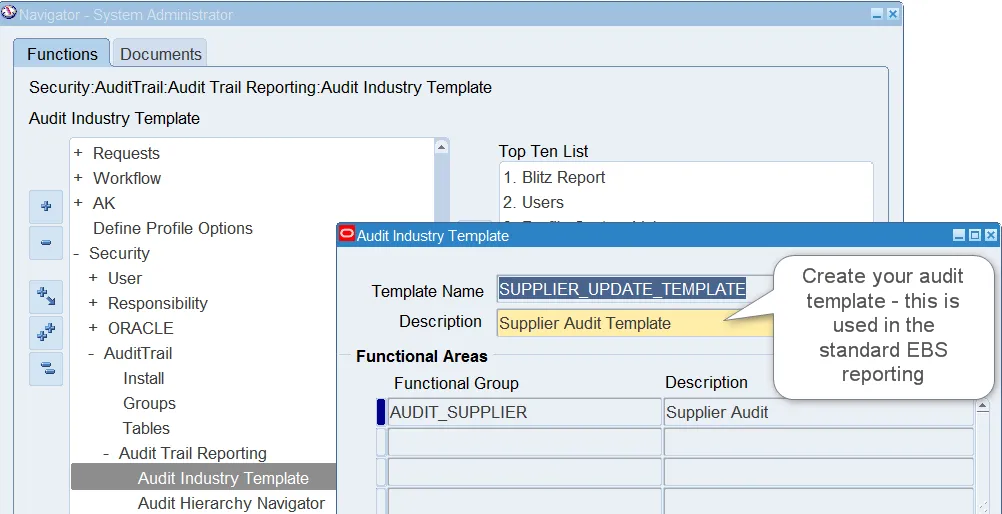Viewport: 1002px width, 514px height.
Task: Click the record indicator for AUDIT_SUPPLIER row
Action: (x=381, y=412)
